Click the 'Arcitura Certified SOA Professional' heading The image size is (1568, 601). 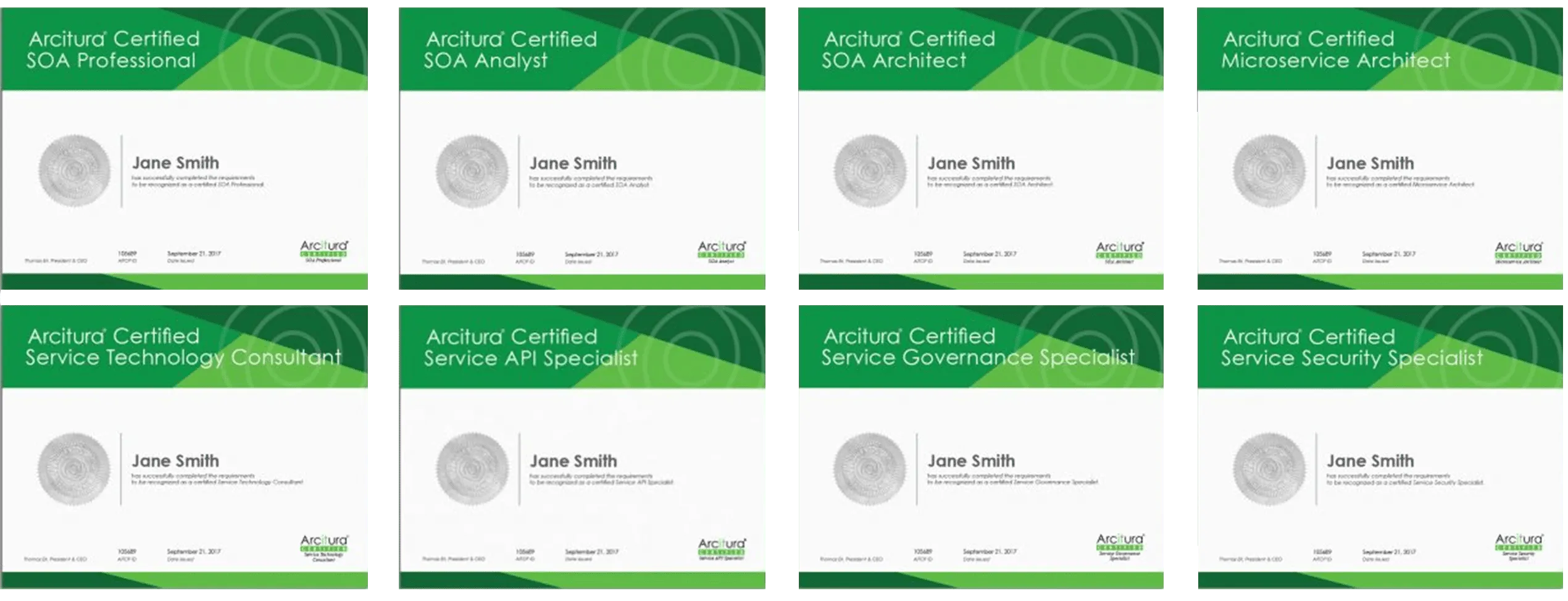coord(113,49)
